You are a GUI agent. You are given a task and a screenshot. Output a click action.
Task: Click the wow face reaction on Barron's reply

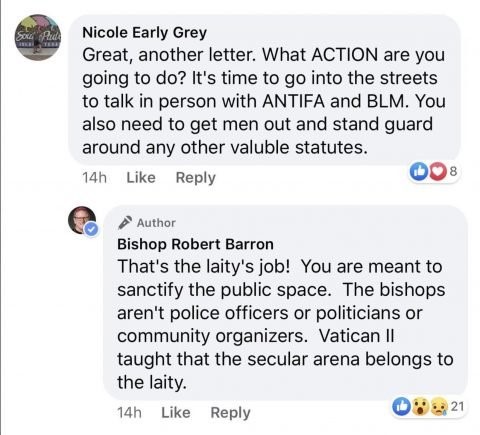(x=420, y=407)
